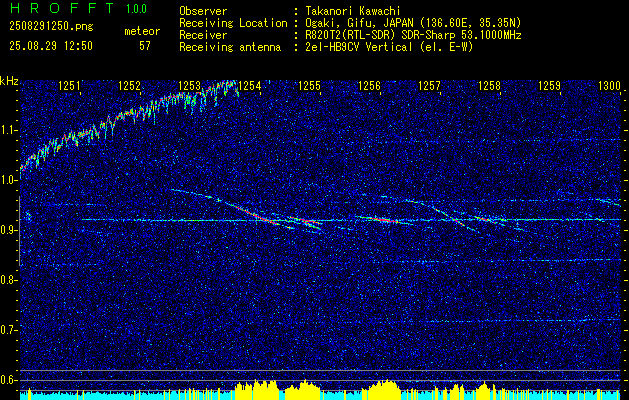The image size is (629, 400).
Task: Click the 1252 time marker
Action: click(130, 85)
